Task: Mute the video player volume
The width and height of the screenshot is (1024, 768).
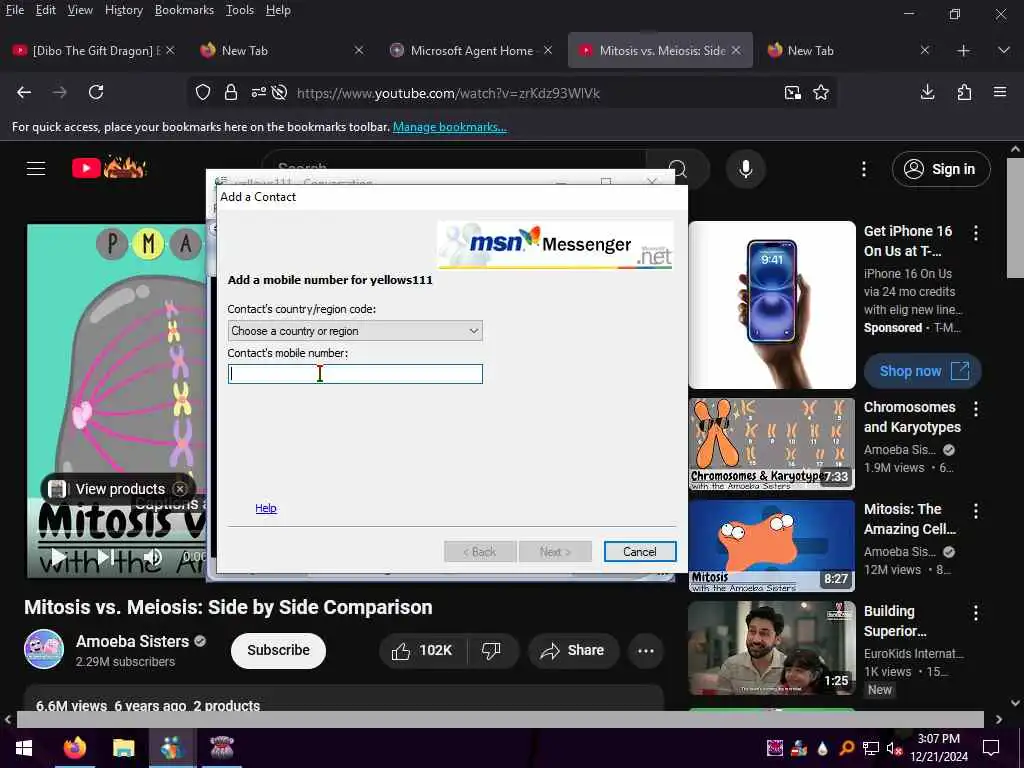Action: [x=152, y=558]
